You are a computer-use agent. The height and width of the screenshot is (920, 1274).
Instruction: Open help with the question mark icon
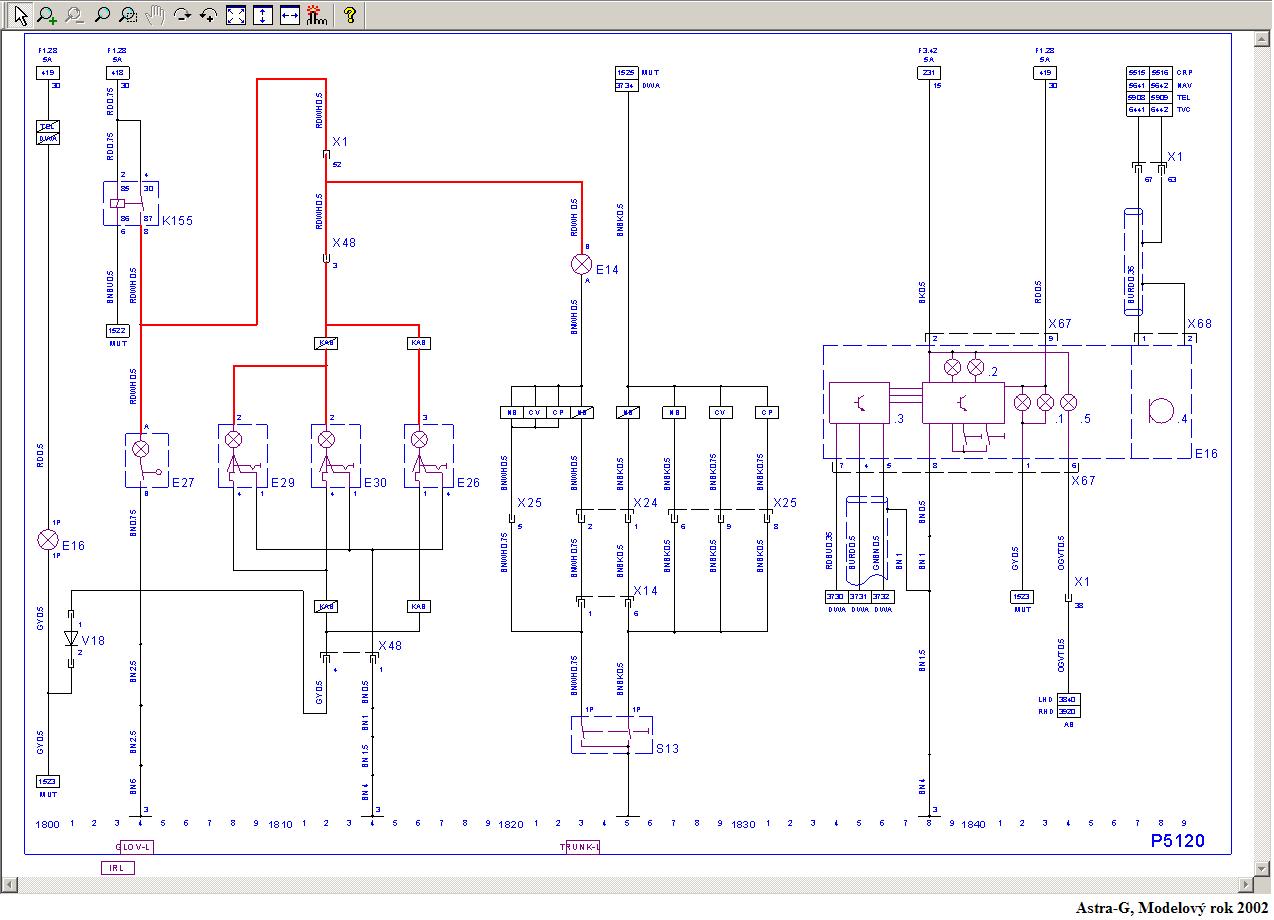pyautogui.click(x=349, y=15)
